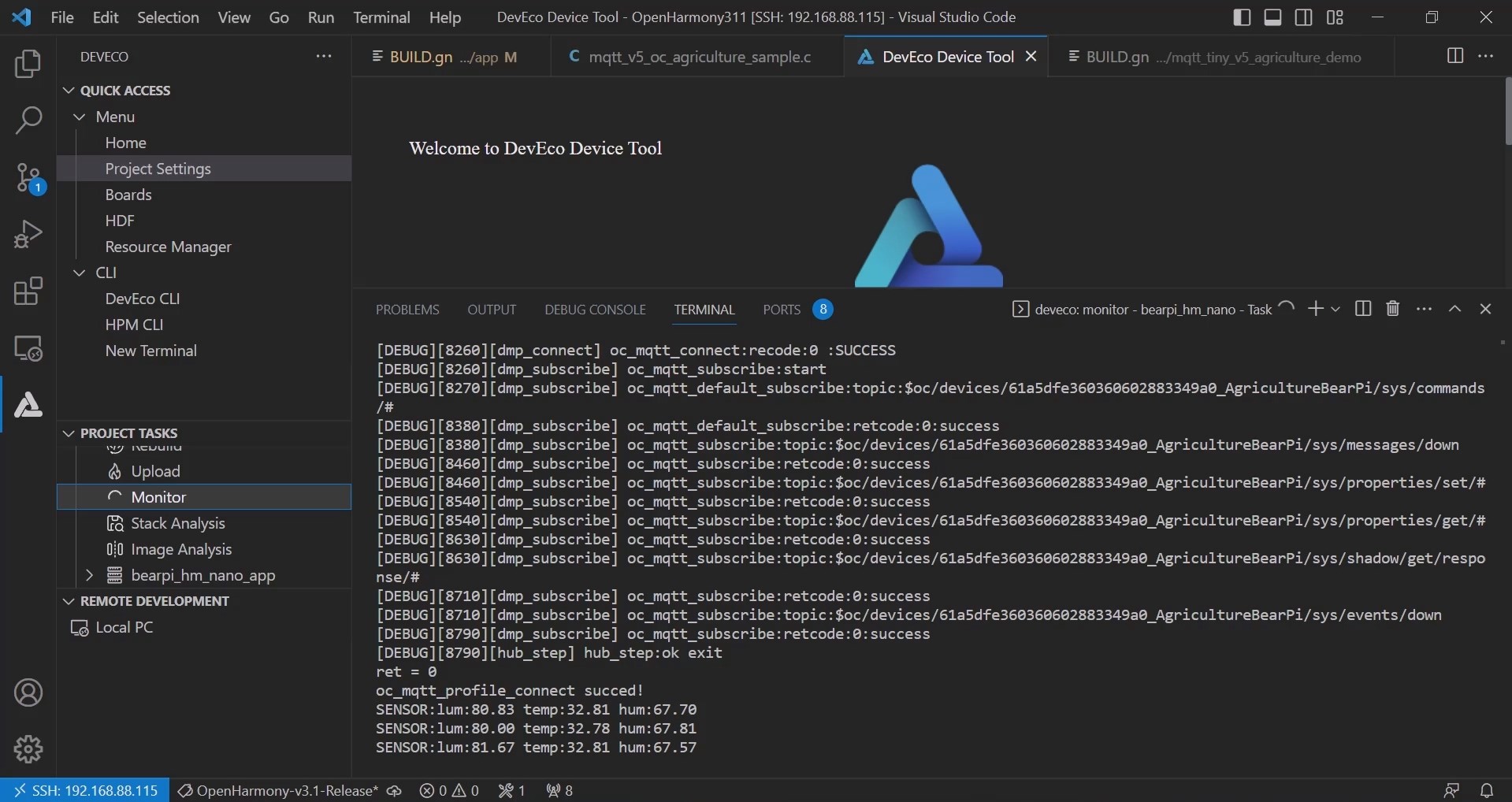
Task: Click the tools status item showing 1
Action: (x=512, y=790)
